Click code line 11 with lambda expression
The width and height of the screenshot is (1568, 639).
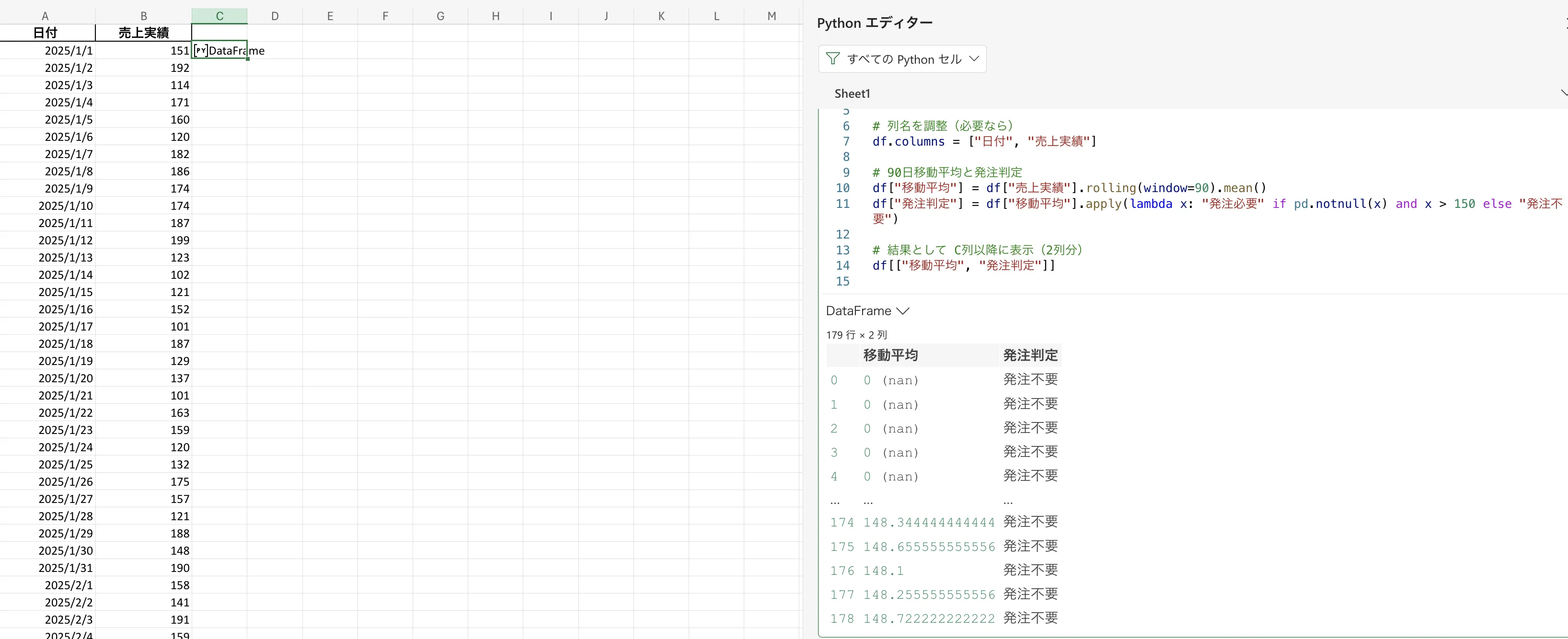pyautogui.click(x=1217, y=211)
